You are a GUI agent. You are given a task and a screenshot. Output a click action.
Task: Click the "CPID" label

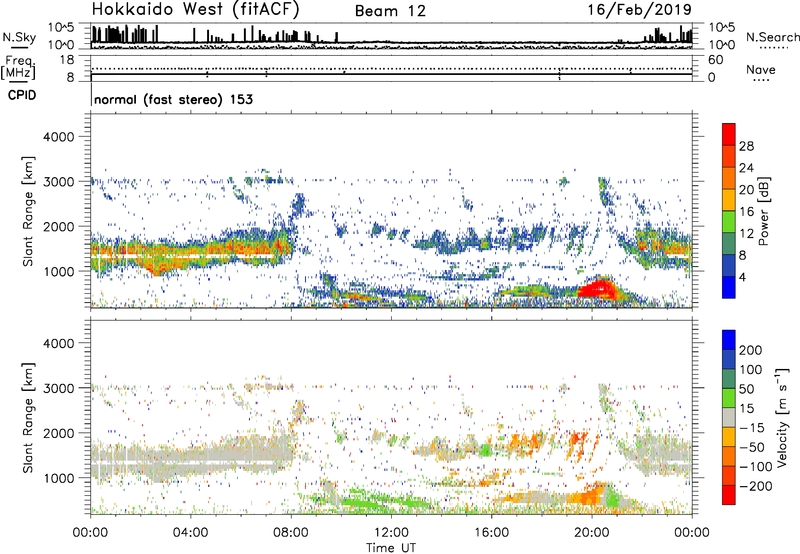point(22,95)
